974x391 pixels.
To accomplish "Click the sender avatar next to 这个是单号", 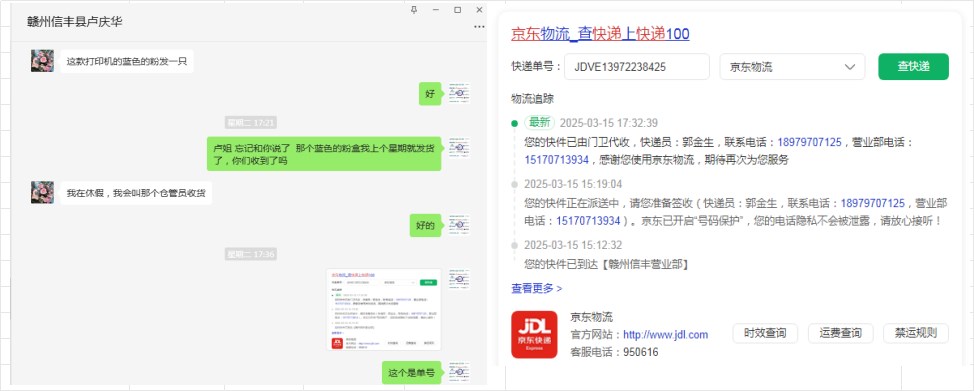I will tap(458, 372).
